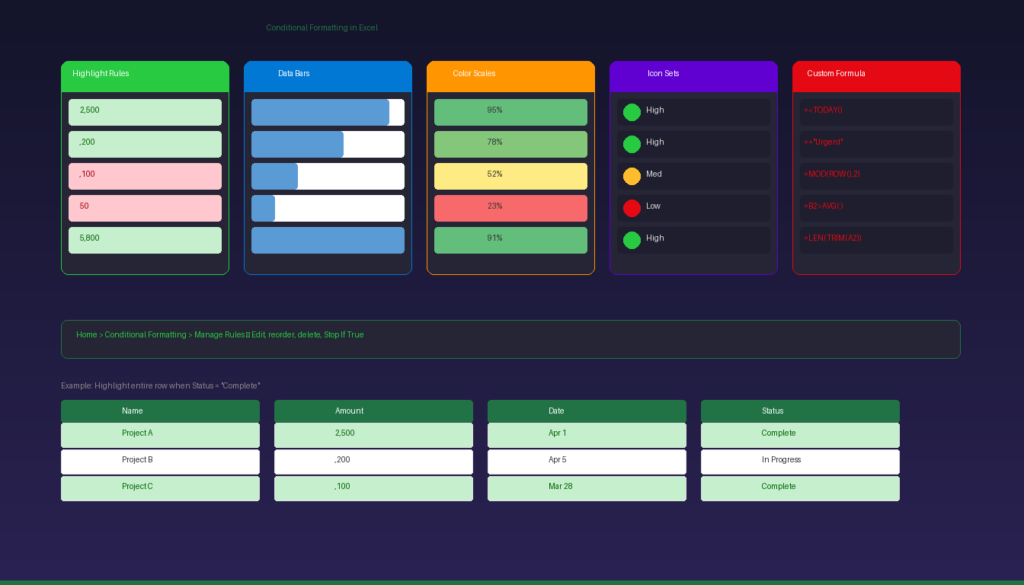Viewport: 1024px width, 585px height.
Task: Open the Home breadcrumb link
Action: [x=86, y=335]
